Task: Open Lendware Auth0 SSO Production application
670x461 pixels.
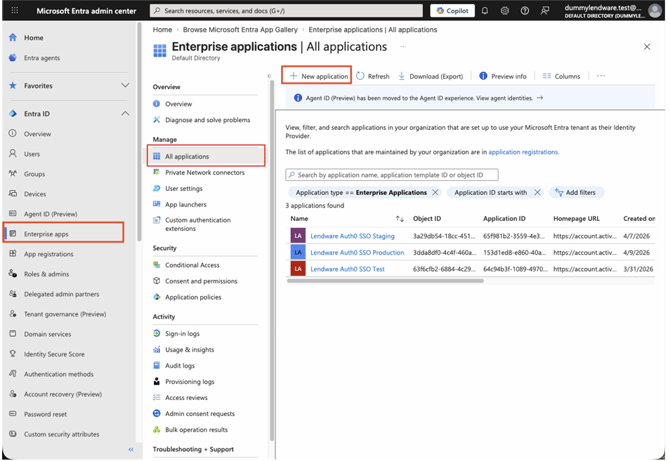Action: tap(357, 253)
